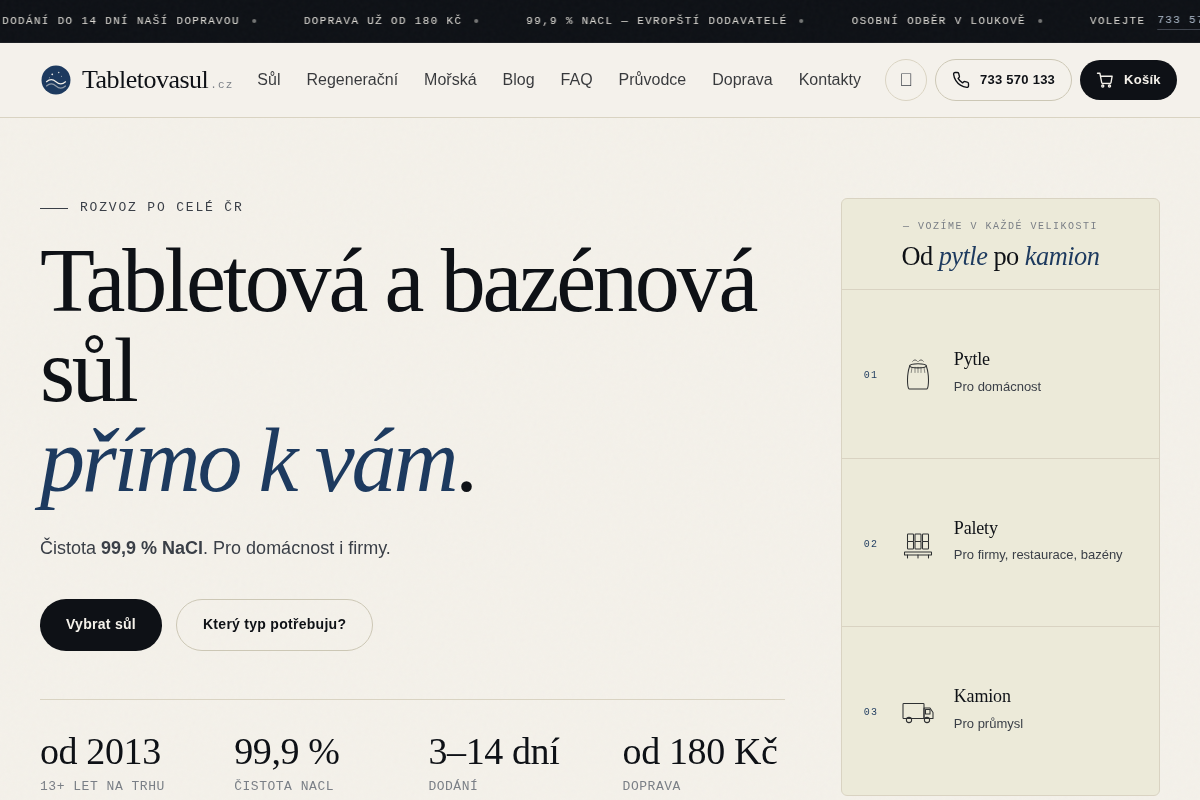Go to the Doprava page
Viewport: 1200px width, 800px height.
click(742, 80)
